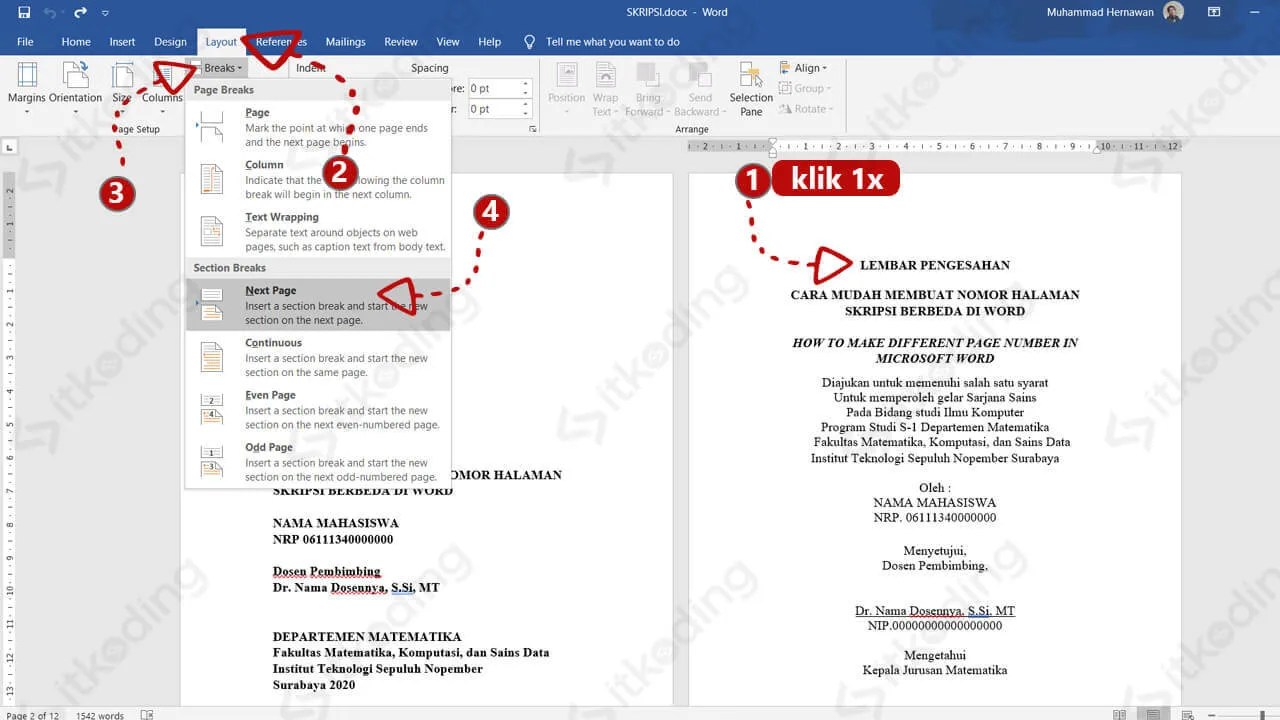Screen dimensions: 1280x720
Task: Switch to the Home tab
Action: point(76,42)
